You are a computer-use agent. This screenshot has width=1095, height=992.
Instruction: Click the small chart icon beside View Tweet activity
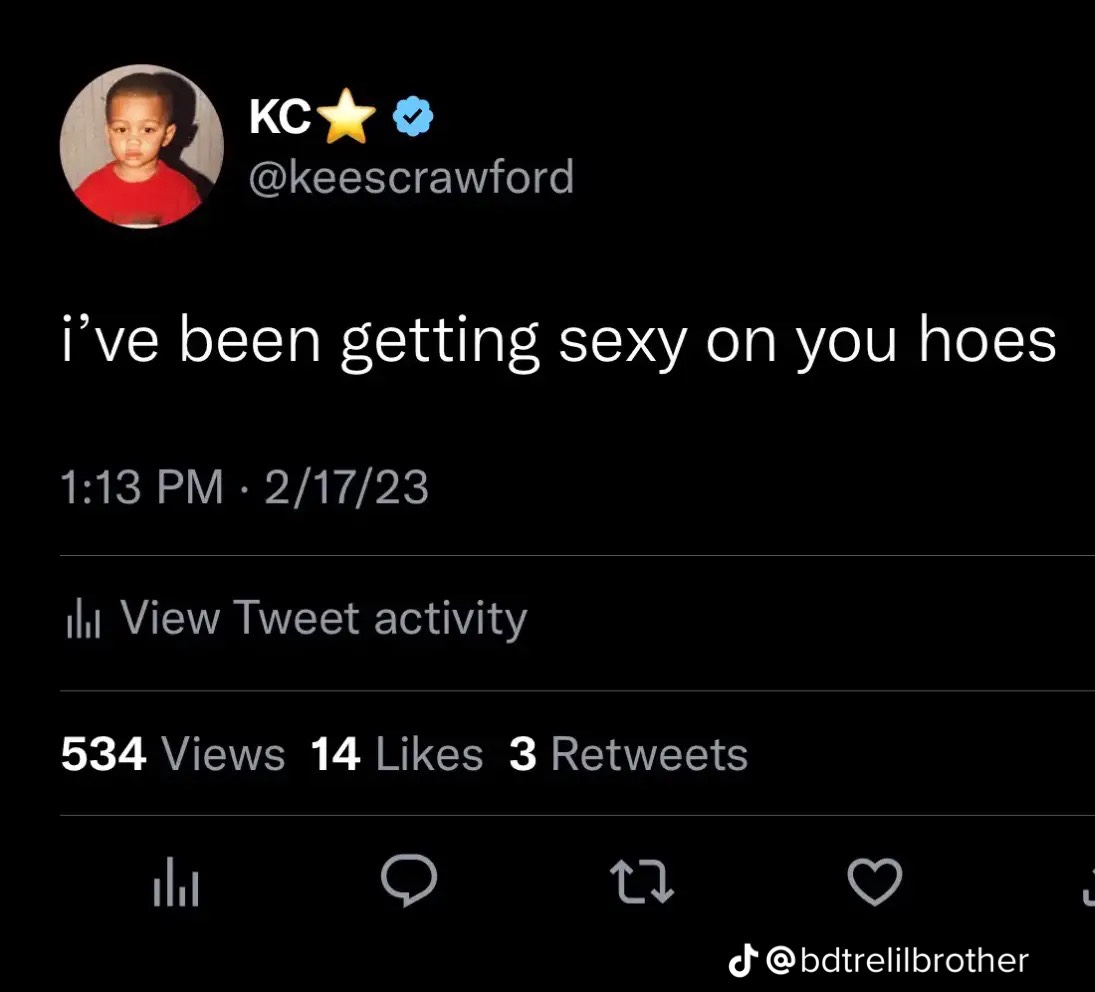(x=84, y=620)
